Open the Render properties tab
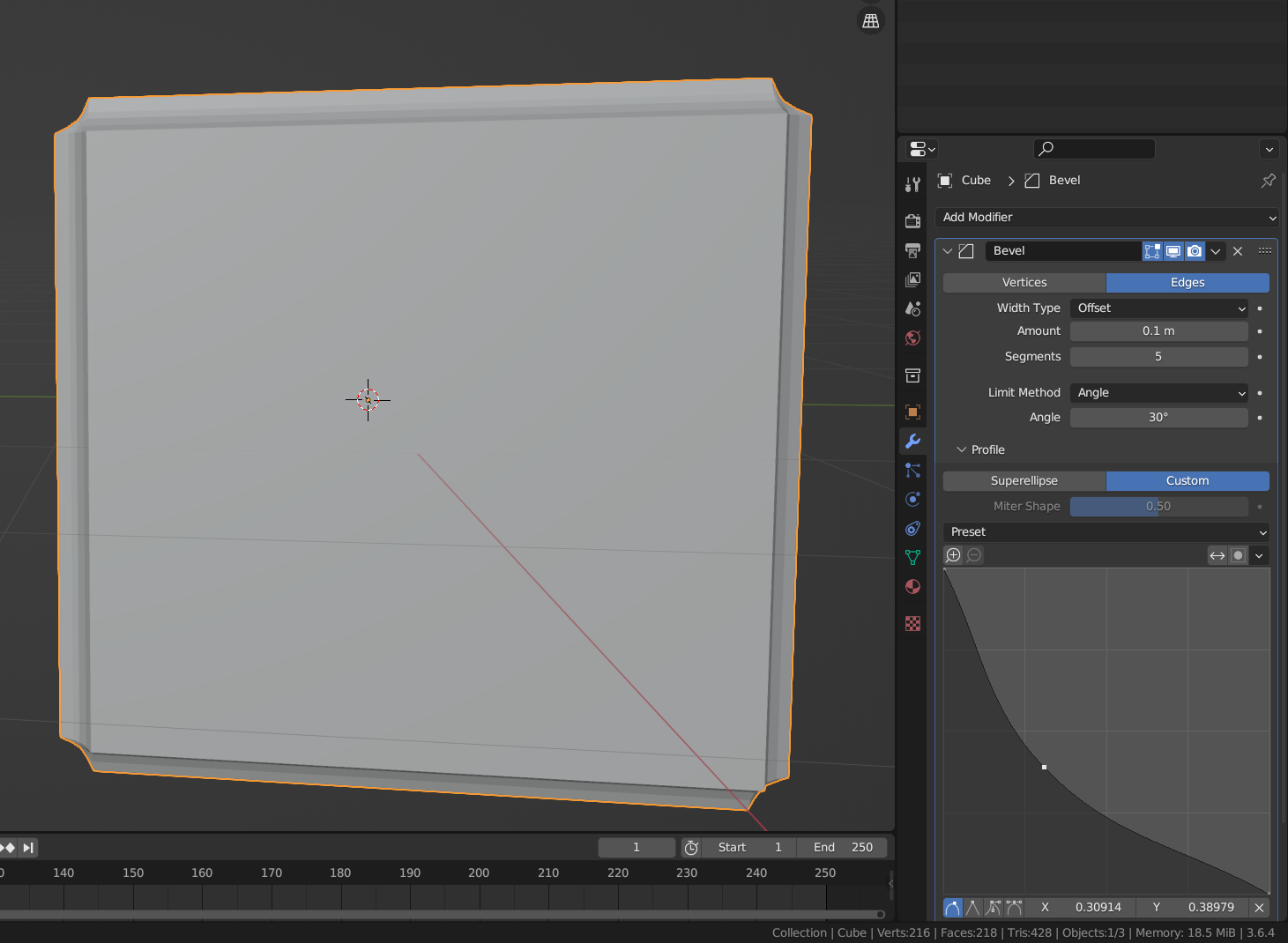The height and width of the screenshot is (943, 1288). (x=912, y=221)
